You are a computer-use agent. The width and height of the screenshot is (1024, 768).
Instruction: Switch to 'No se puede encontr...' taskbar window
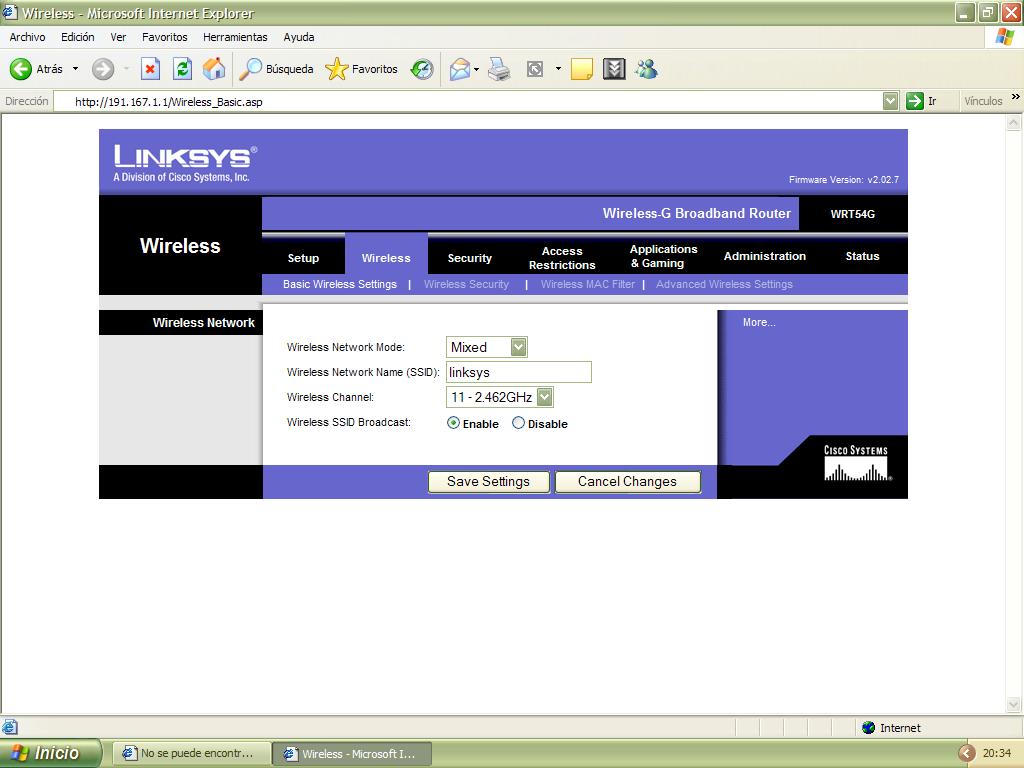[x=192, y=753]
